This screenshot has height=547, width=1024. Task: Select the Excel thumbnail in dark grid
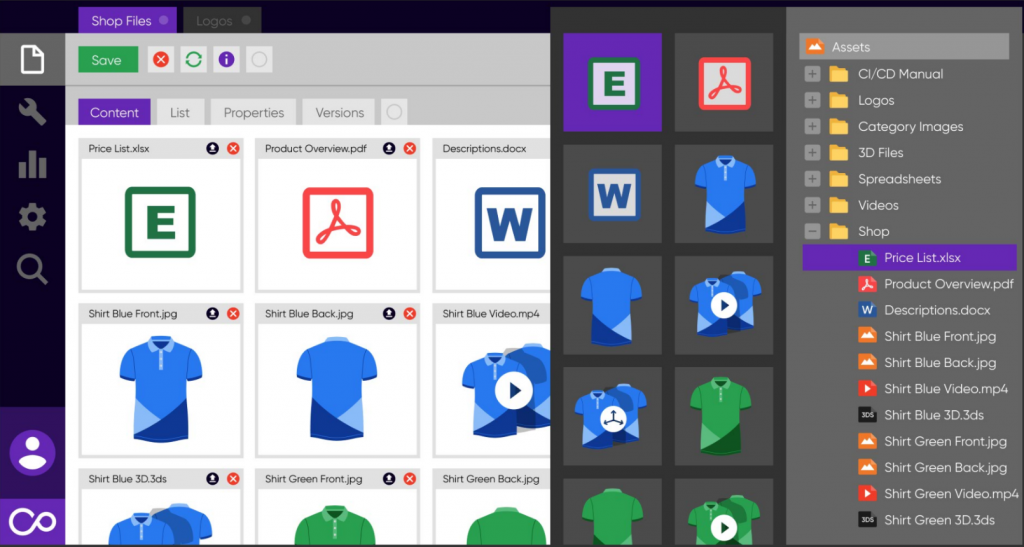pos(613,82)
